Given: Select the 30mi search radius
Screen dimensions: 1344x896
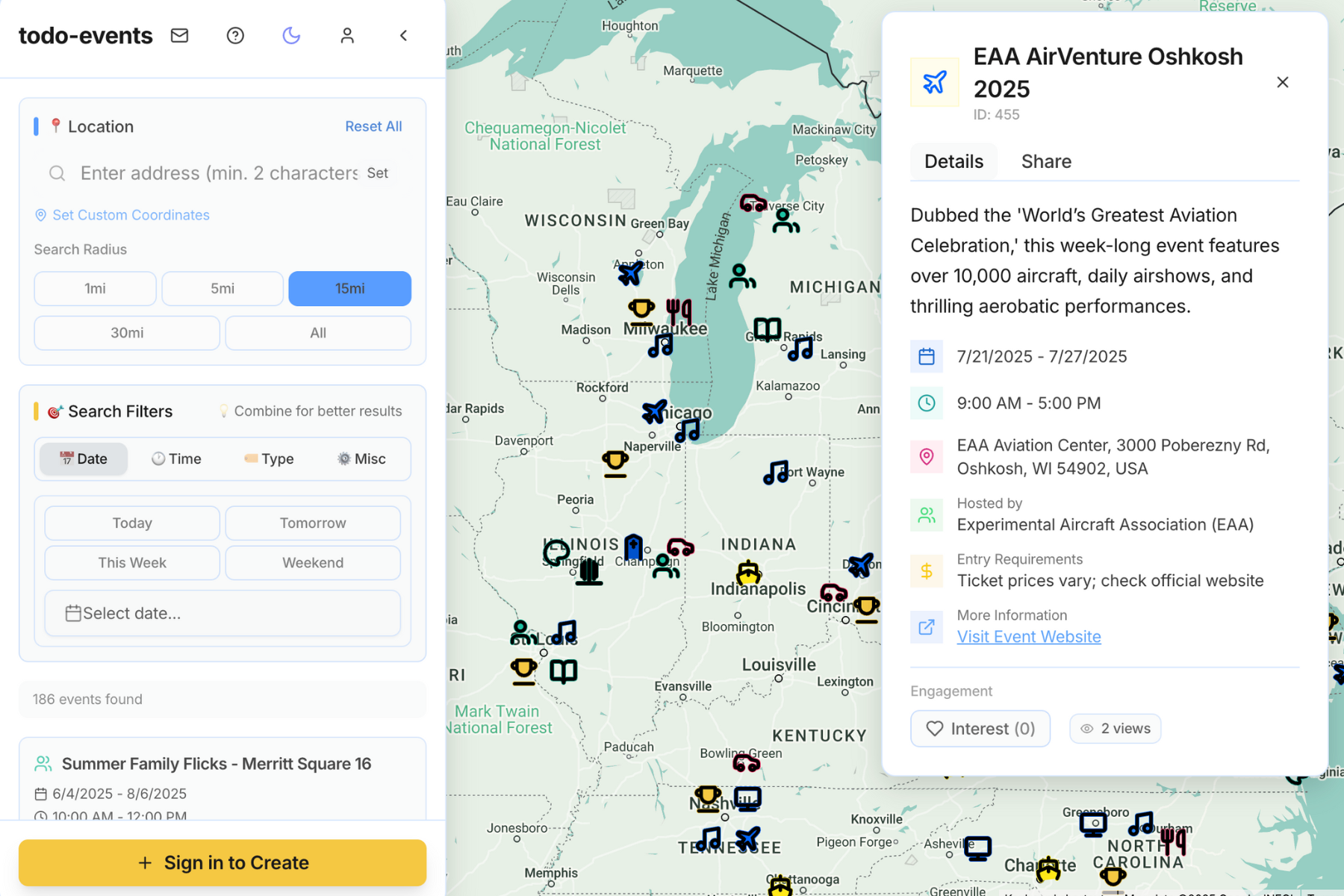Looking at the screenshot, I should point(127,333).
